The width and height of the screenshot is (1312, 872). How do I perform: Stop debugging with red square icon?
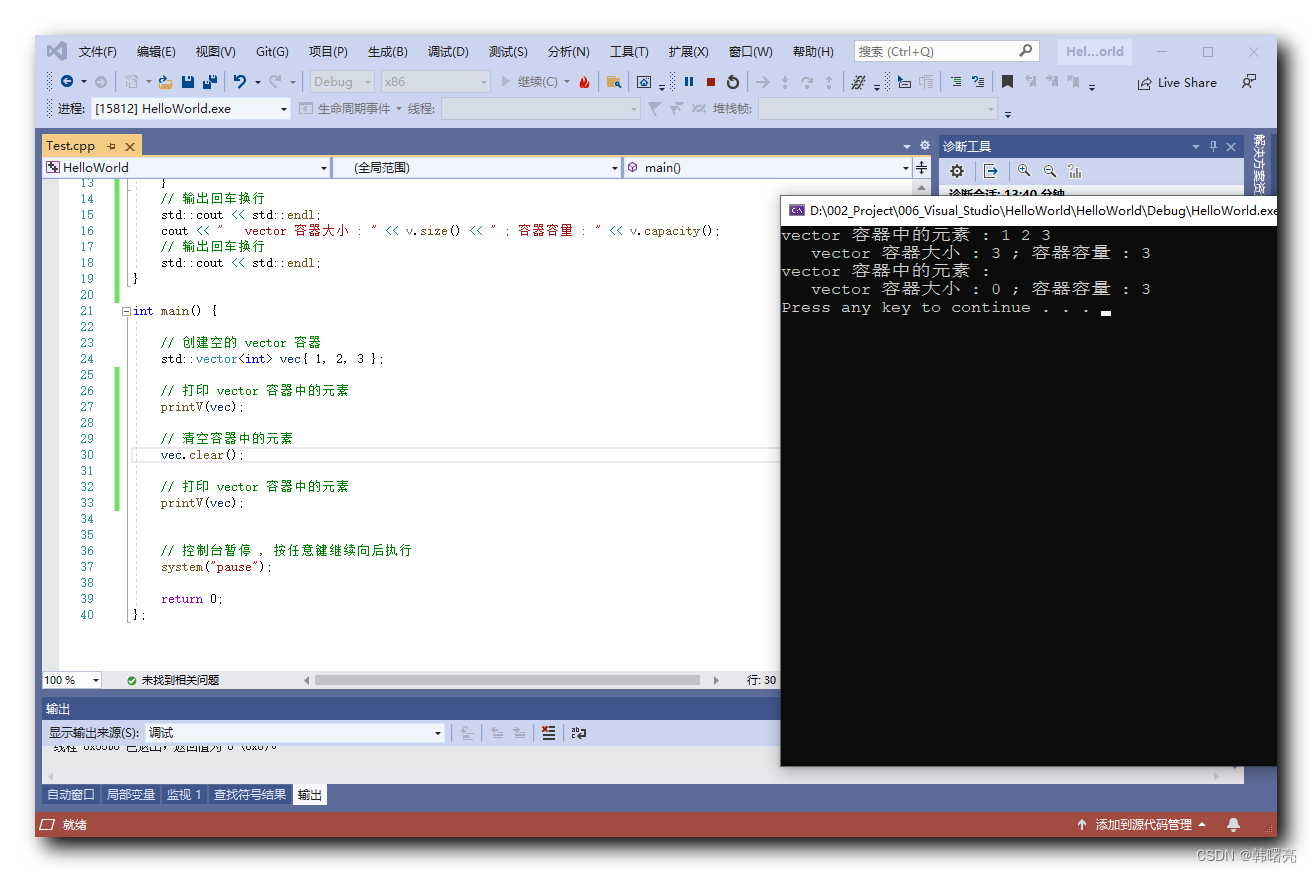point(711,82)
